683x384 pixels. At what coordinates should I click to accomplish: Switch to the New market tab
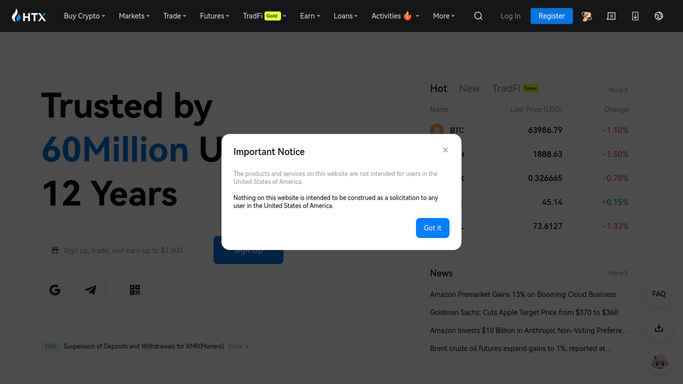tap(469, 88)
